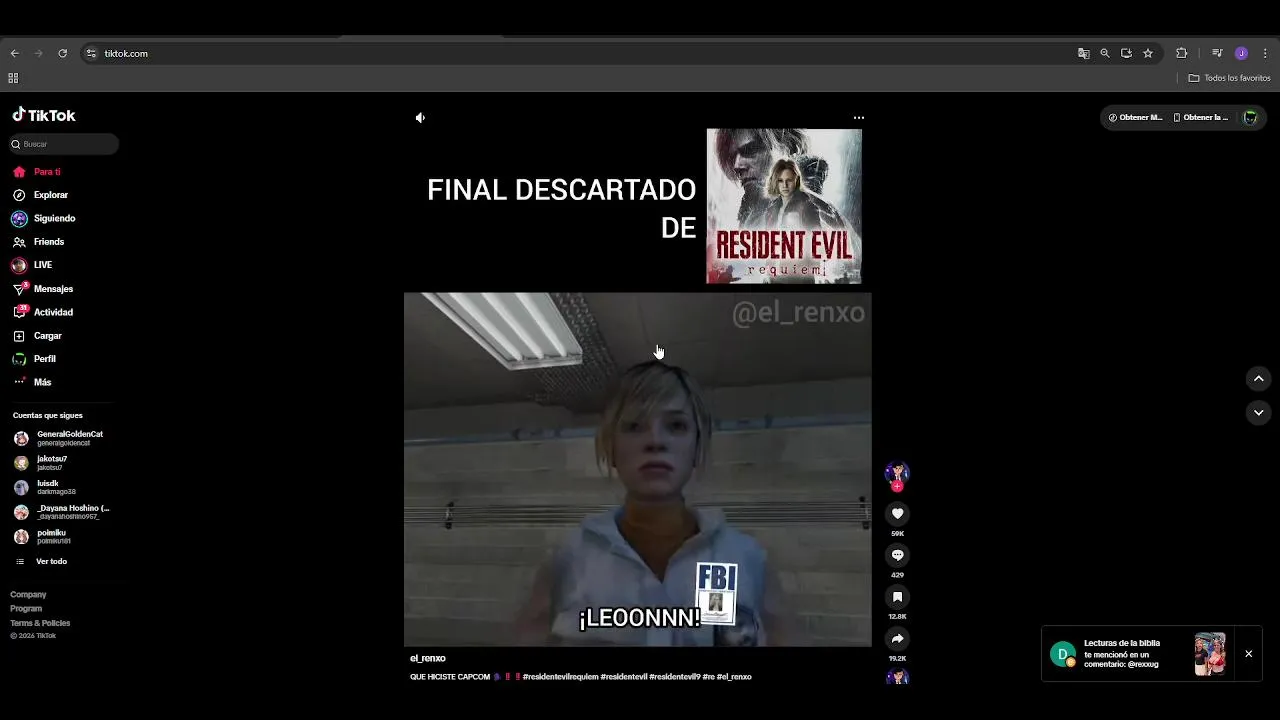The height and width of the screenshot is (720, 1280).
Task: Open the Chrome profile J avatar
Action: 1241,53
